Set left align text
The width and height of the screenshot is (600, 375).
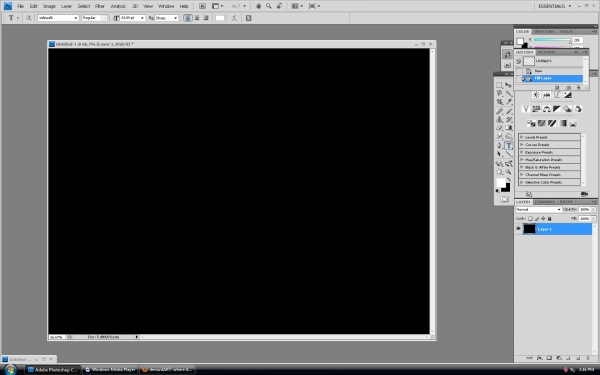pos(188,18)
